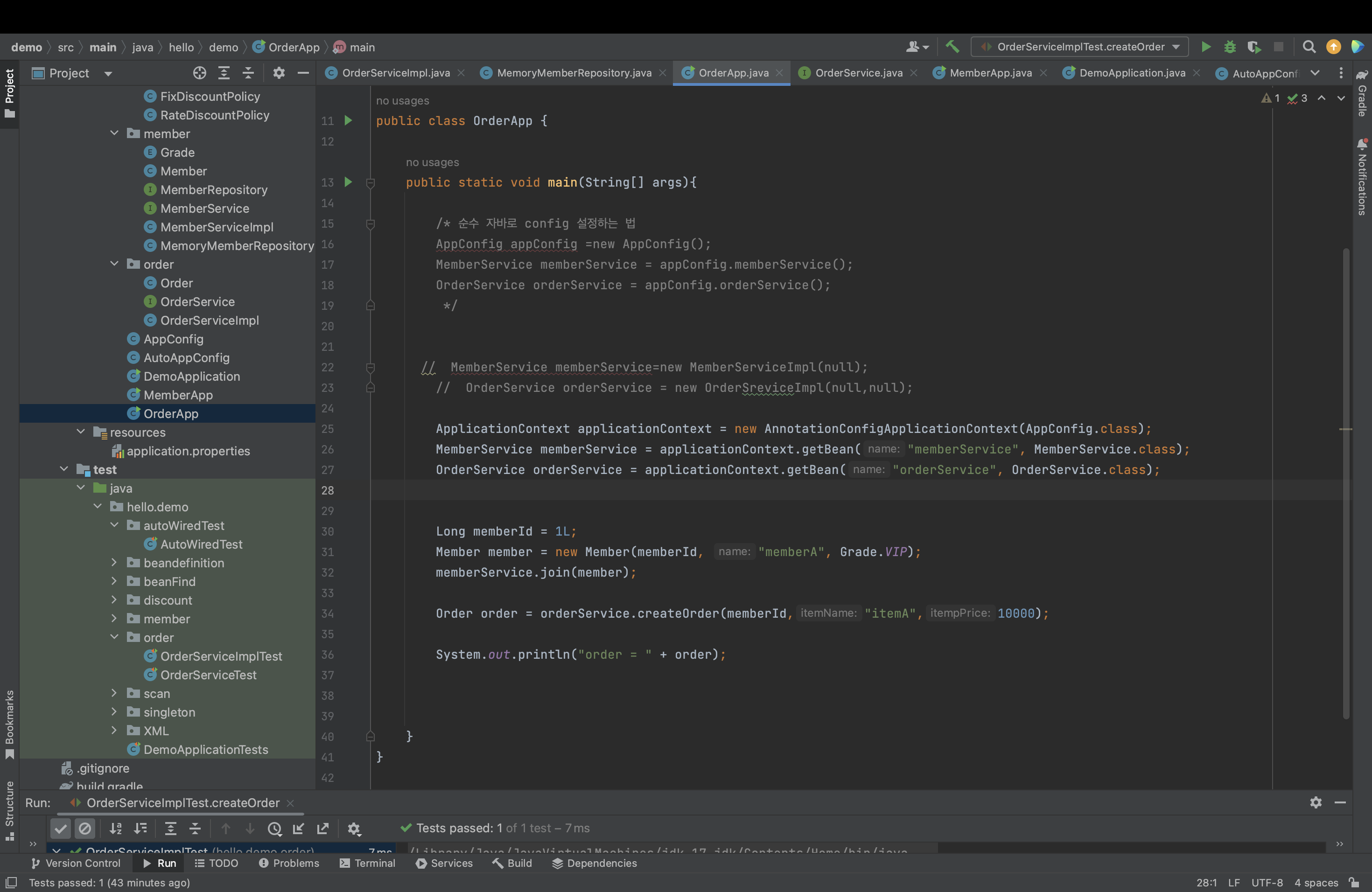Image resolution: width=1372 pixels, height=892 pixels.
Task: Collapse all in Project panel toolbar
Action: point(248,73)
